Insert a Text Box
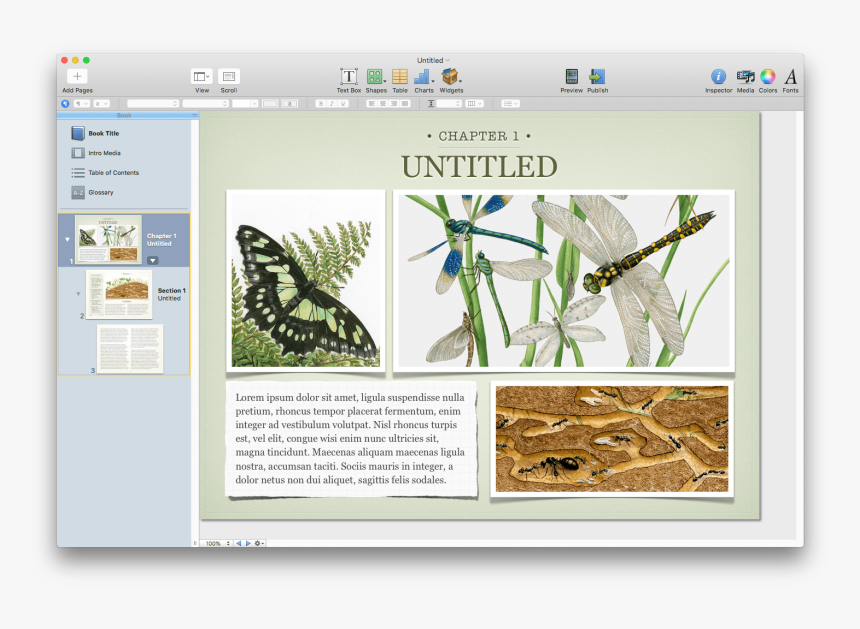This screenshot has width=860, height=629. click(x=348, y=77)
